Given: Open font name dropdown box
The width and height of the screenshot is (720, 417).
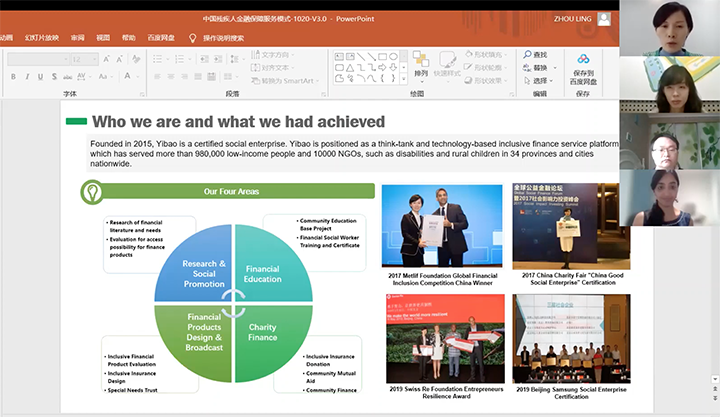Looking at the screenshot, I should coord(38,59).
